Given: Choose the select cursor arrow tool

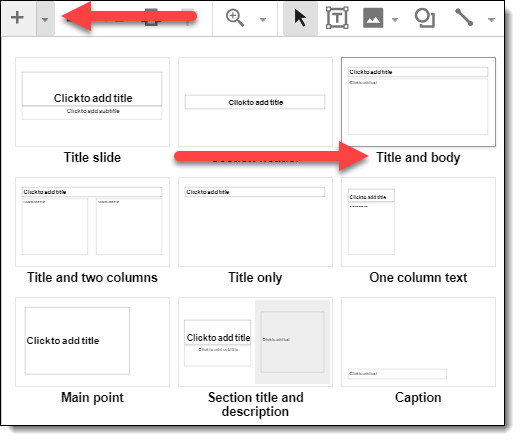Looking at the screenshot, I should tap(300, 18).
